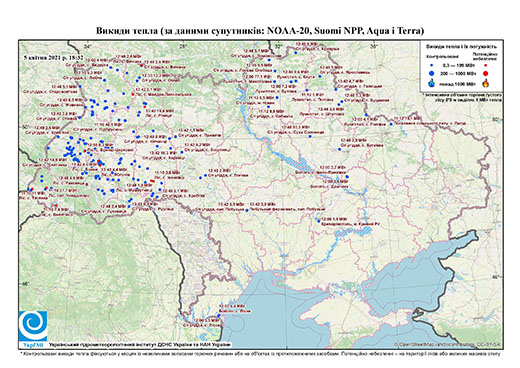Screen dimensions: 520x368
Task: Click the small red dot in legend
Action: pos(486,66)
